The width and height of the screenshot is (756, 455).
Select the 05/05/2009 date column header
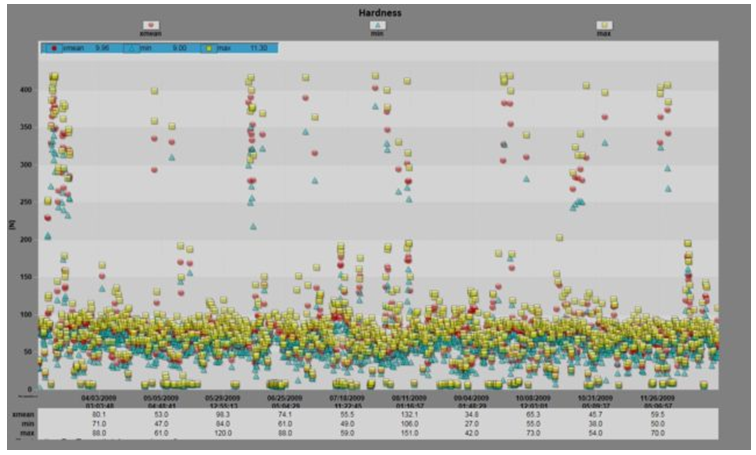[161, 399]
